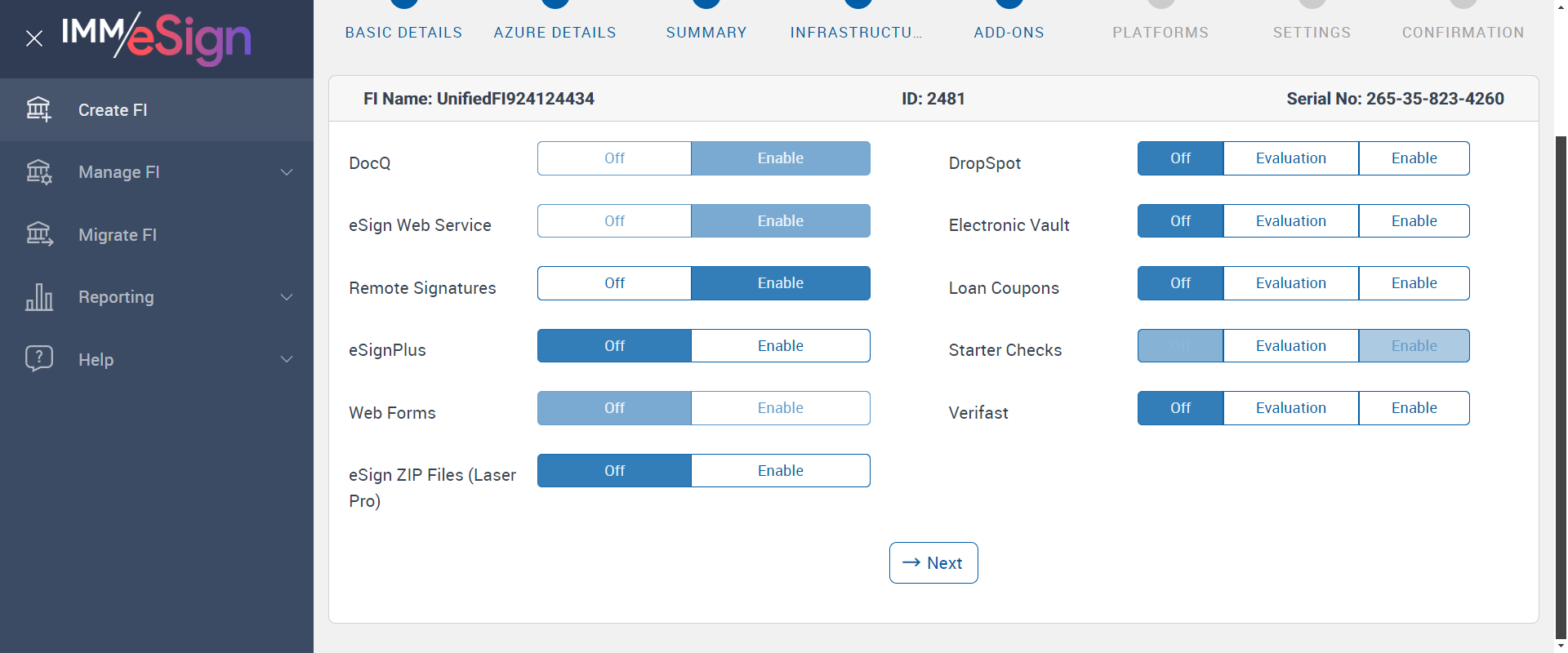The width and height of the screenshot is (1568, 653).
Task: Open Help in the sidebar
Action: (157, 359)
